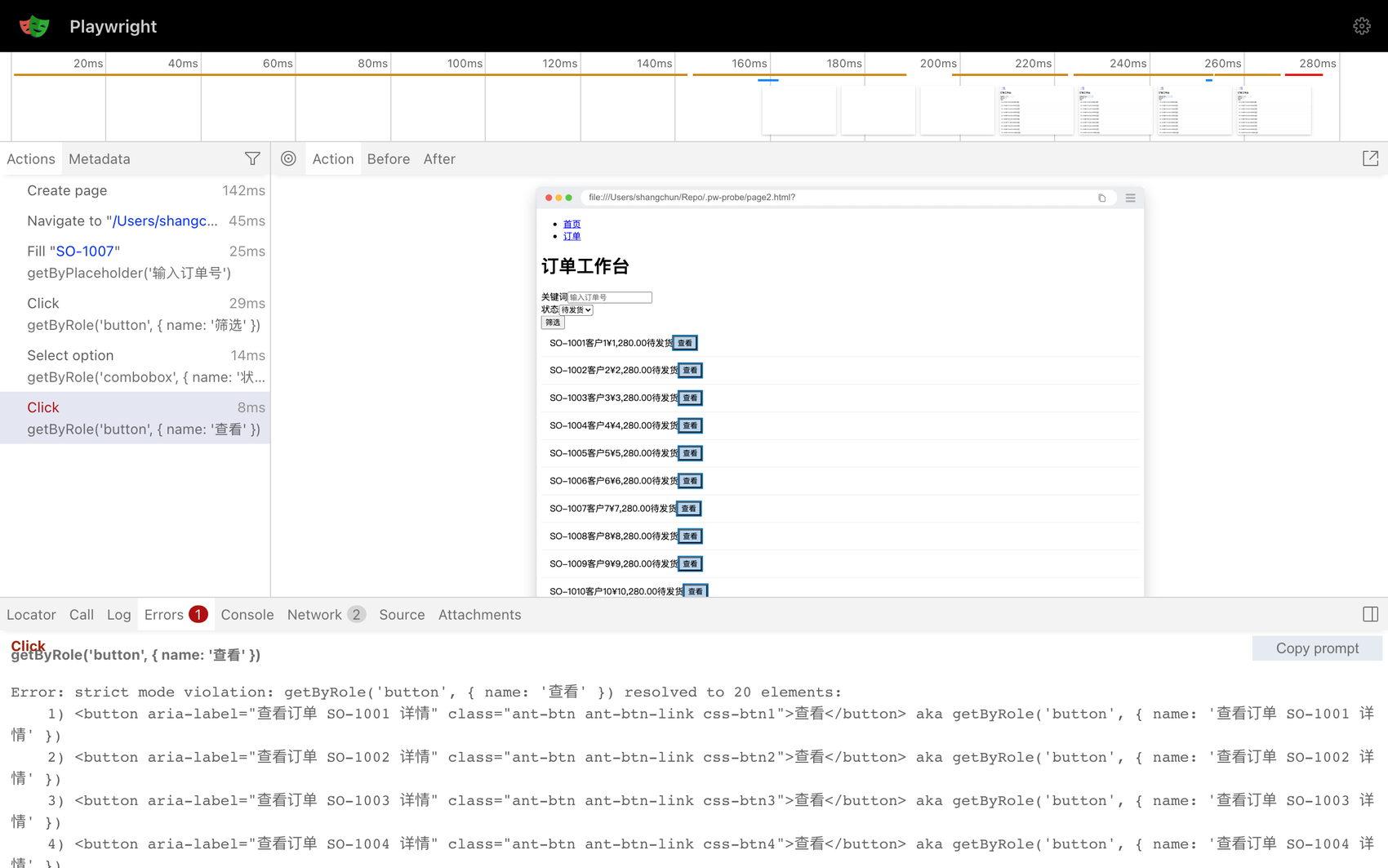Viewport: 1388px width, 868px height.
Task: Click the 订单 link in snapshot
Action: pos(572,236)
